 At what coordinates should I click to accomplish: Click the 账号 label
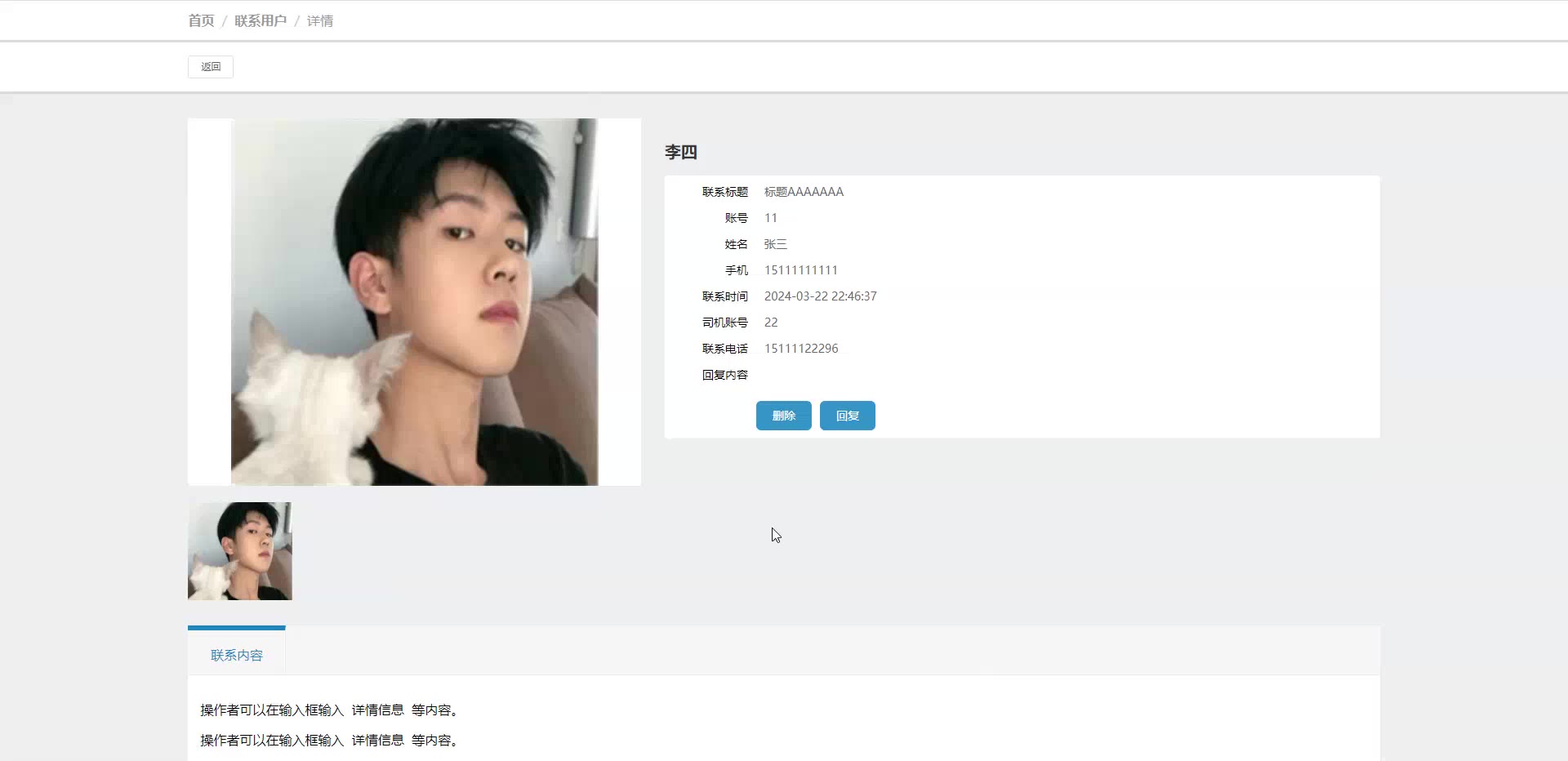pyautogui.click(x=737, y=218)
